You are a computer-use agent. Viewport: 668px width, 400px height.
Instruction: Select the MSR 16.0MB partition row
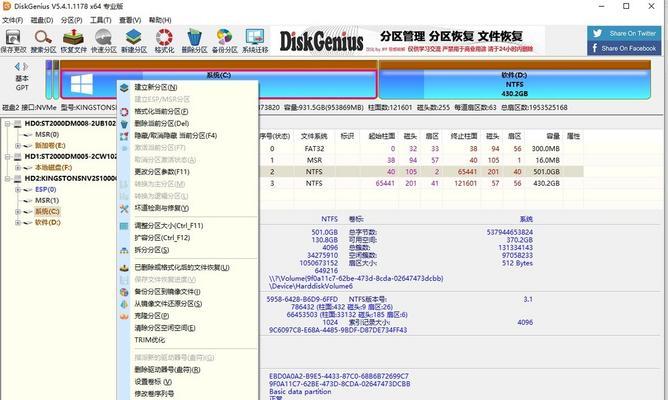[x=421, y=160]
